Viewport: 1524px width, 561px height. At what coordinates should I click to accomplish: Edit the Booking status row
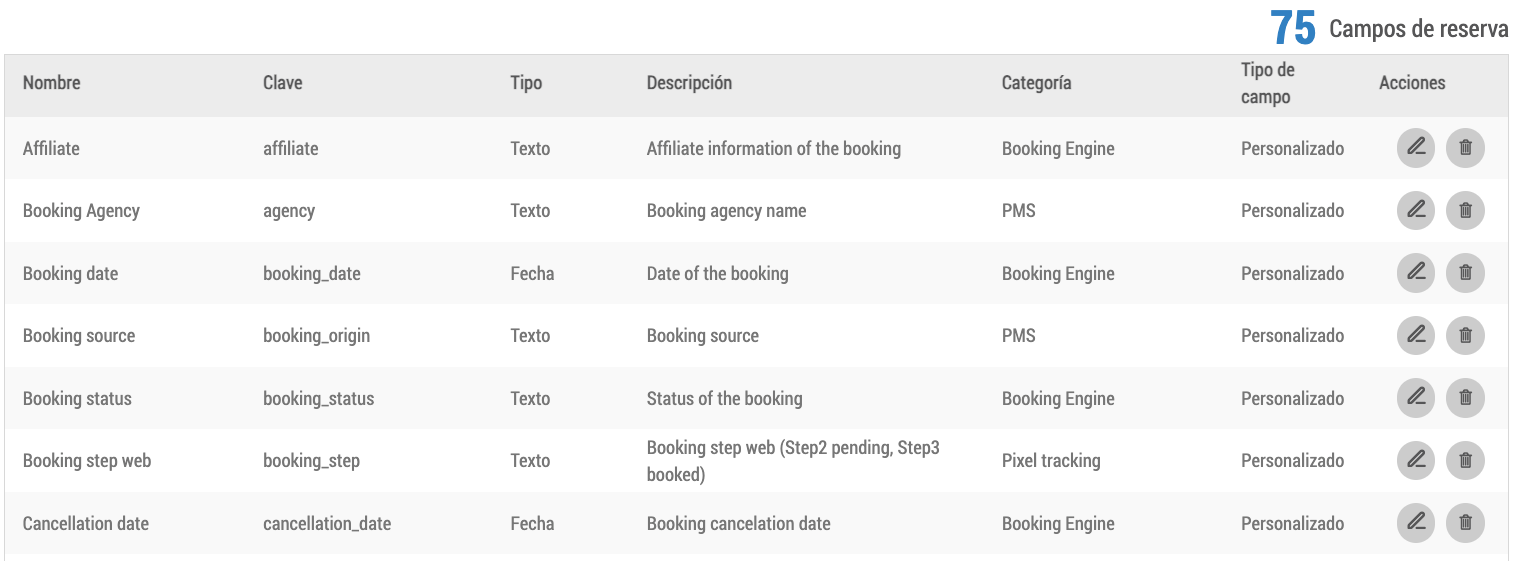pos(1416,398)
